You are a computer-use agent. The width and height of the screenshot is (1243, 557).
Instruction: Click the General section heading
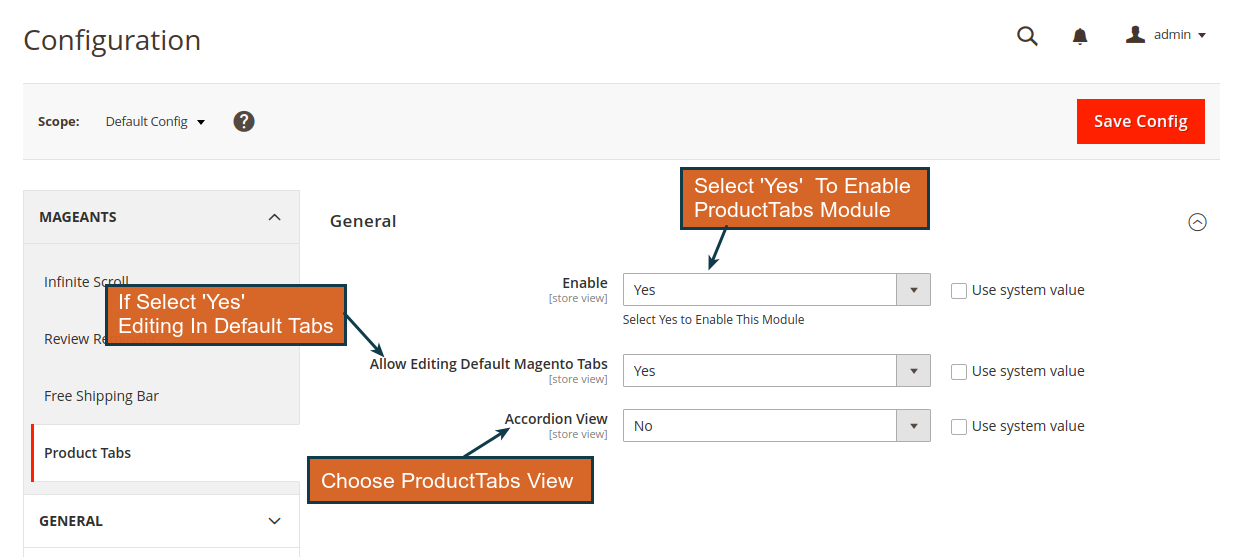[x=363, y=221]
